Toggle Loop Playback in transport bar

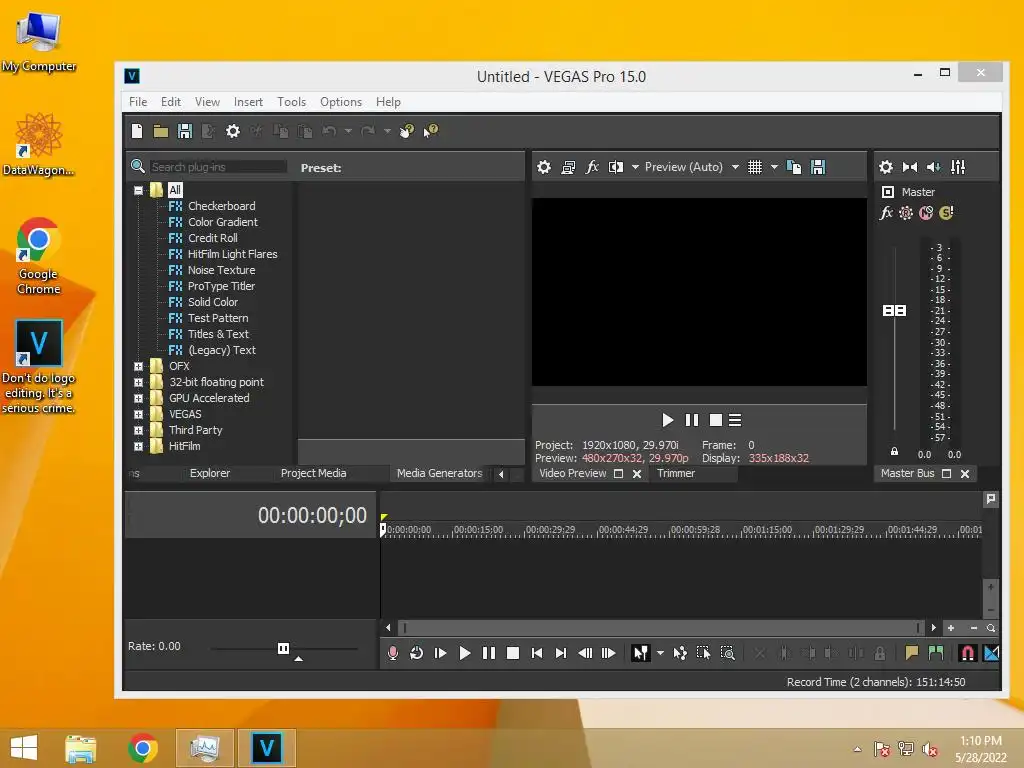point(416,653)
